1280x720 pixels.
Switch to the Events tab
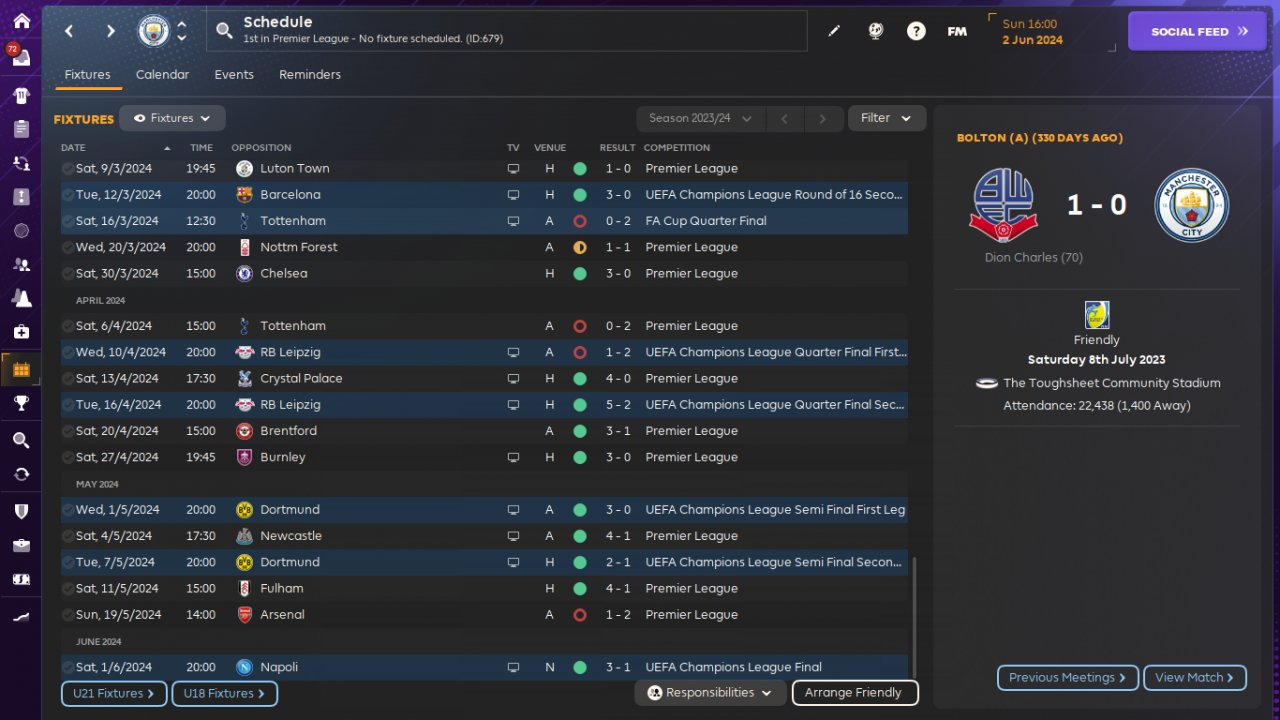[234, 75]
